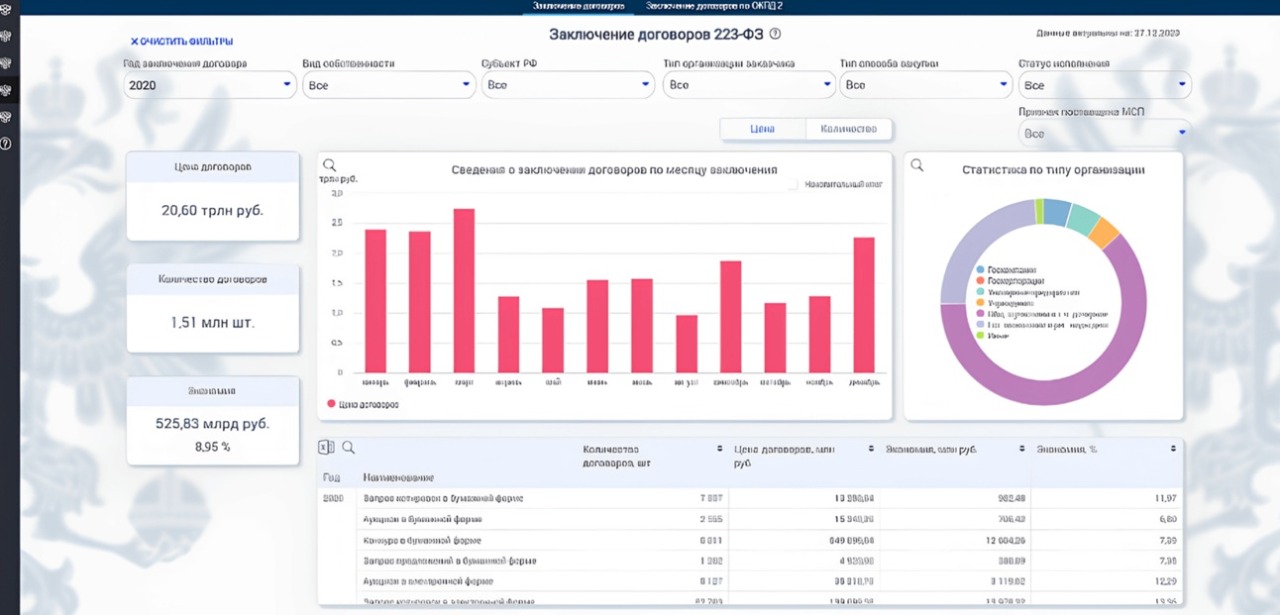Expand the Субъект РФ dropdown

click(568, 86)
